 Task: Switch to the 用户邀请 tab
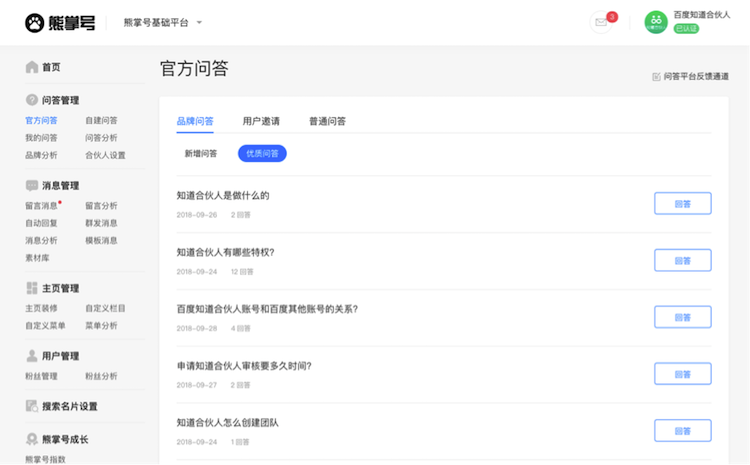[261, 121]
